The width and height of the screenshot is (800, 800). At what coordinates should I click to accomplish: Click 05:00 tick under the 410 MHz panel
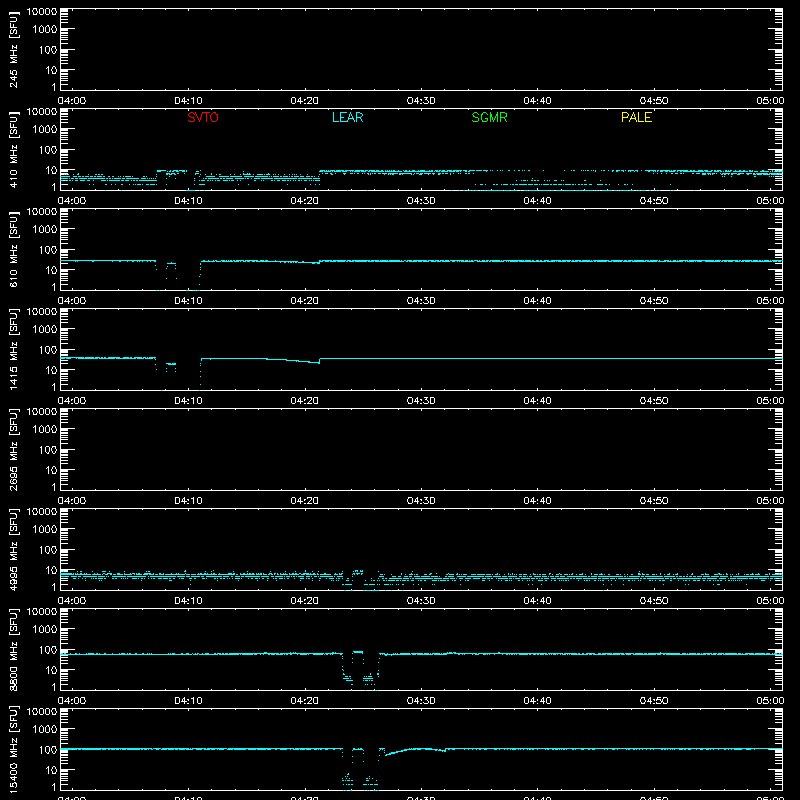pos(770,201)
